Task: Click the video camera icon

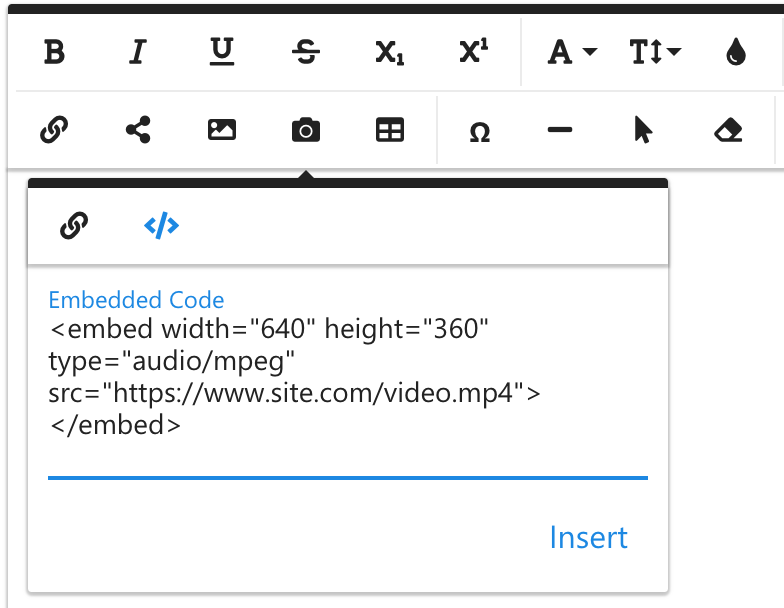Action: (306, 130)
